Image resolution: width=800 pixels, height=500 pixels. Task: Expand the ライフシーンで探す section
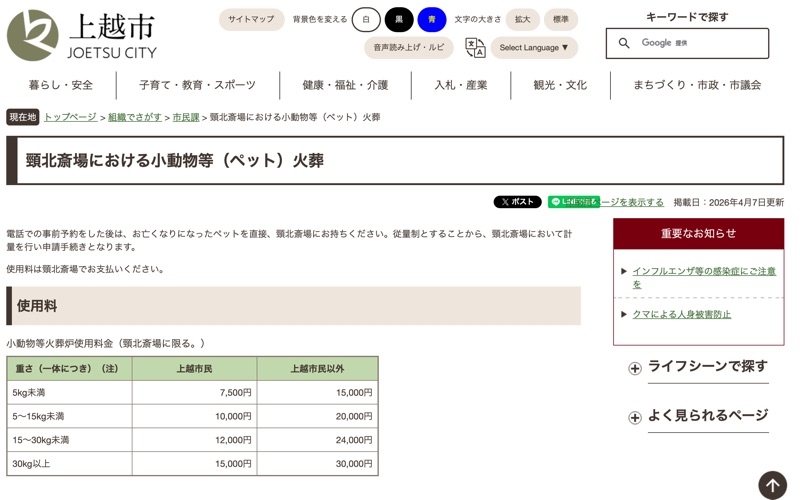click(708, 366)
